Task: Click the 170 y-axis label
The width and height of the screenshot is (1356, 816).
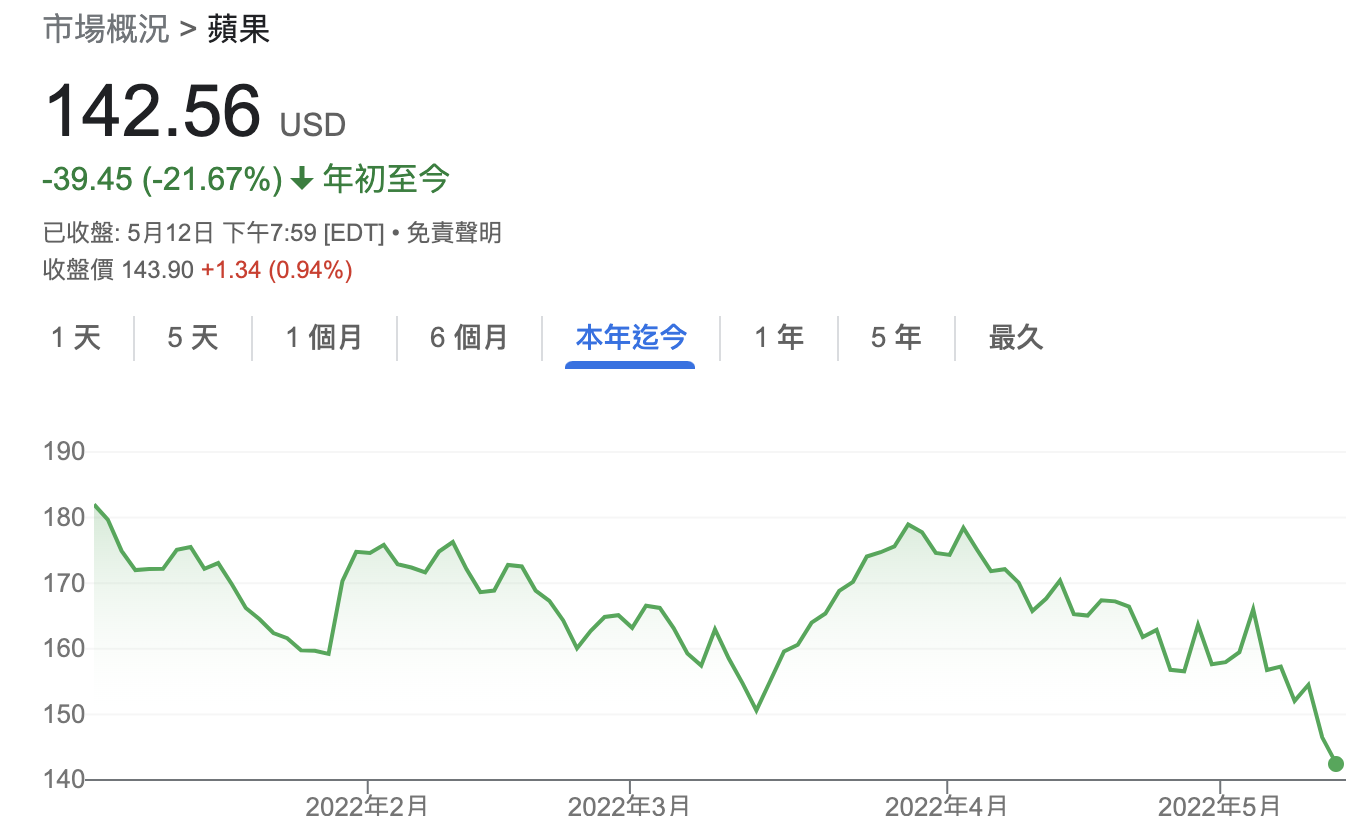Action: pos(64,583)
